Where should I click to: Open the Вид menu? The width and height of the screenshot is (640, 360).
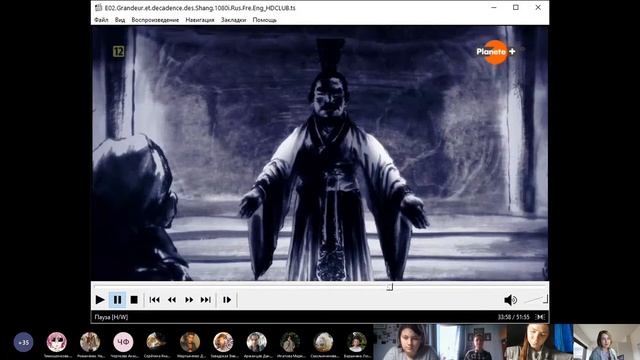point(120,20)
